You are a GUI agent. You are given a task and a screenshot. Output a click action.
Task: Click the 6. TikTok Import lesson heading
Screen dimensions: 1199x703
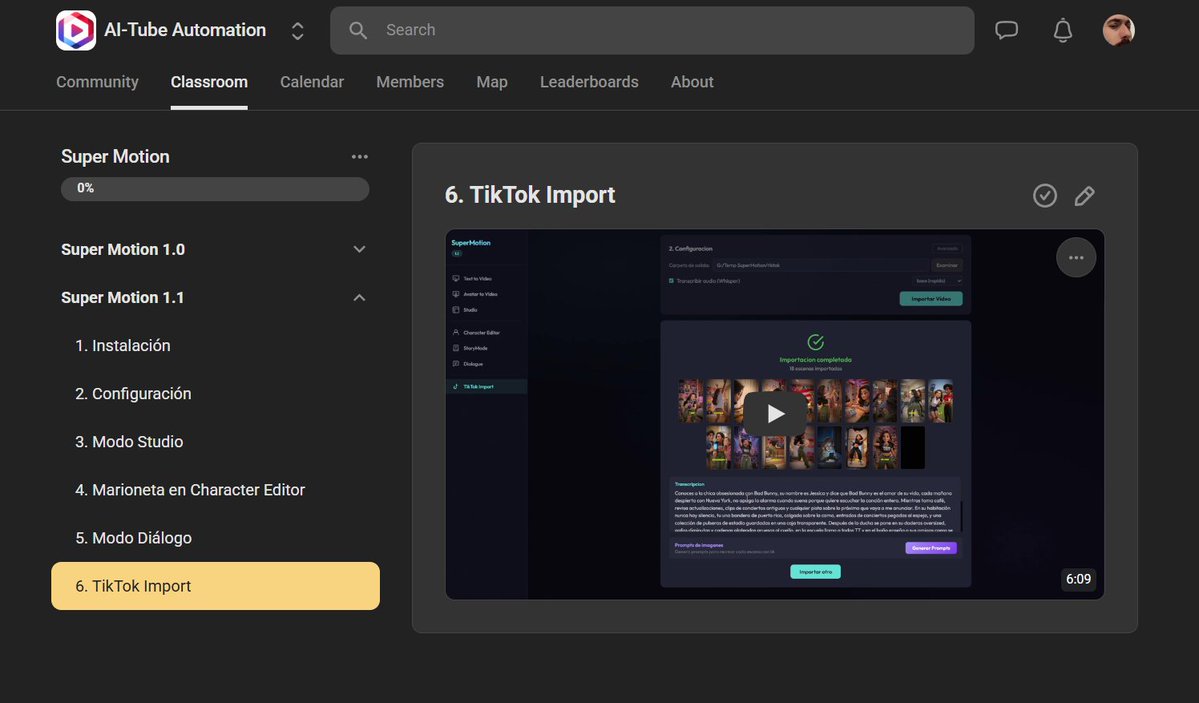click(x=530, y=195)
